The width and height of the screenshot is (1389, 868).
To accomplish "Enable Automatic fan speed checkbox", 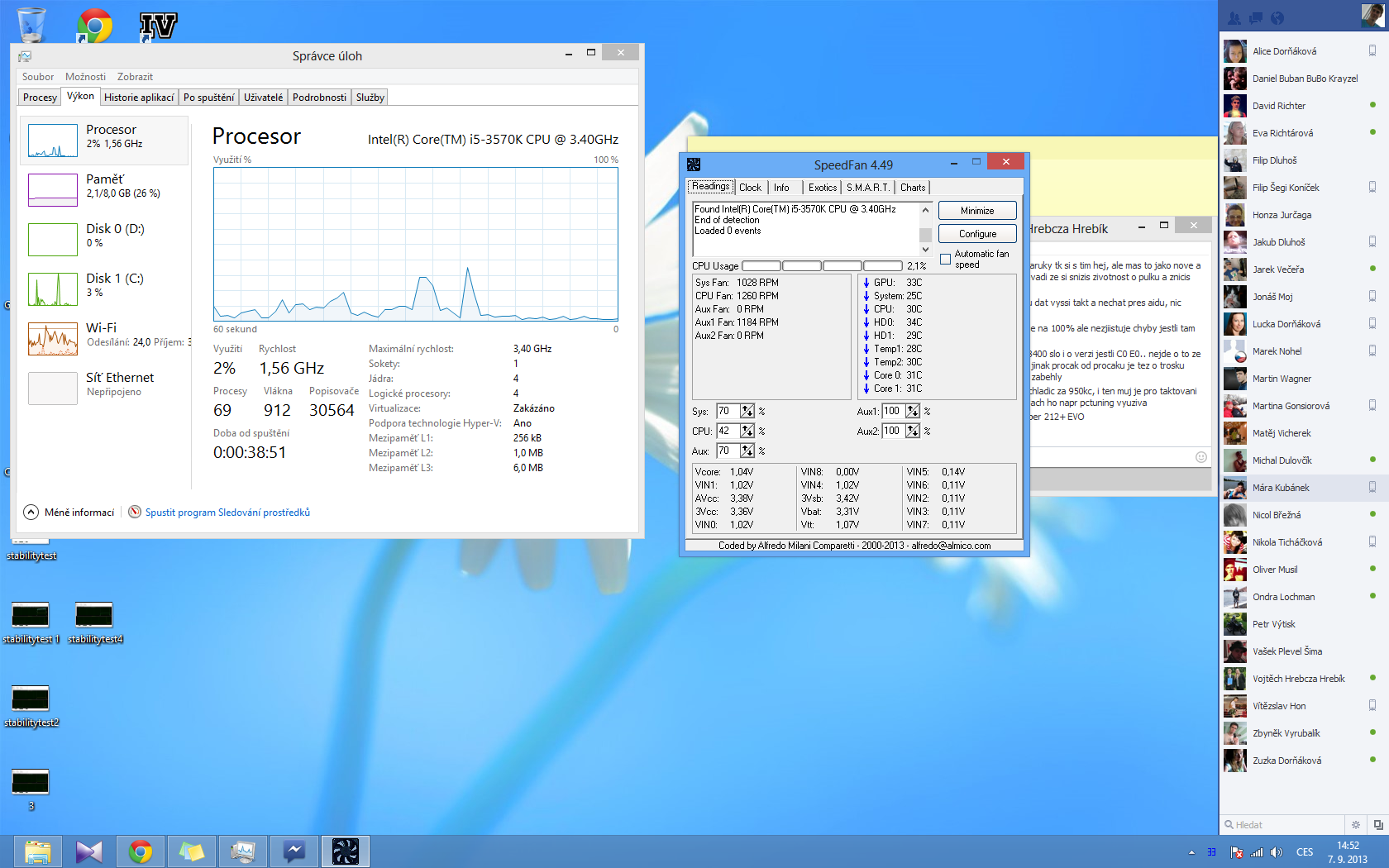I will coord(945,260).
